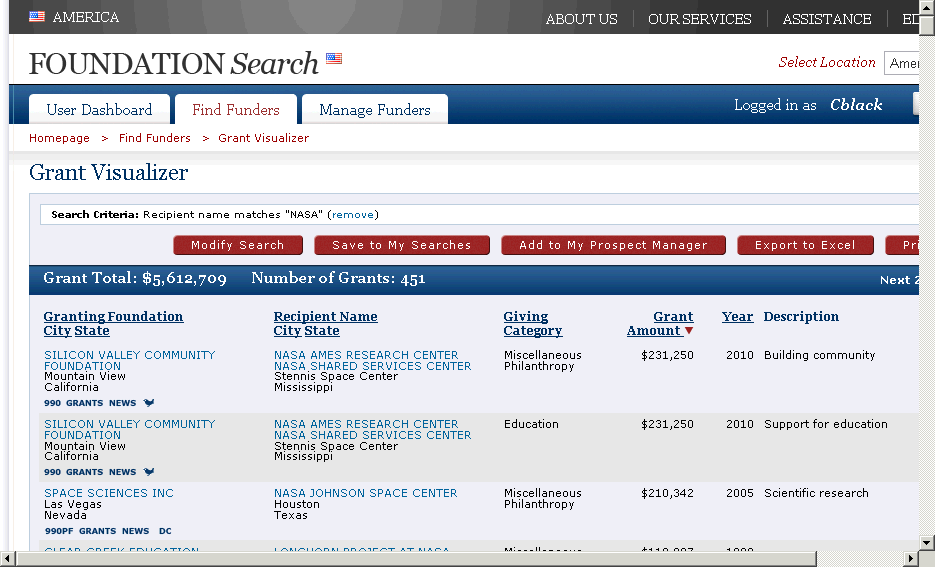Sort by City under Recipient Name
The height and width of the screenshot is (567, 935).
pyautogui.click(x=287, y=331)
